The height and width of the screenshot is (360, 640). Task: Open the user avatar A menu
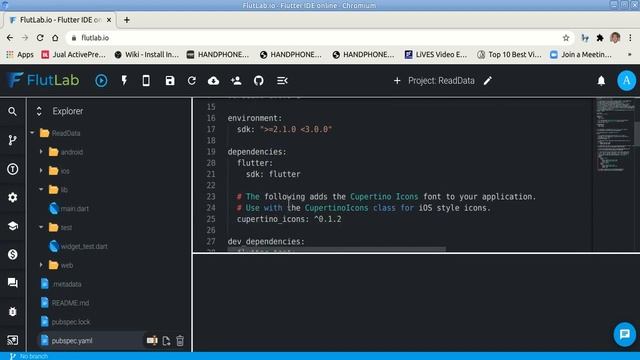(x=626, y=80)
